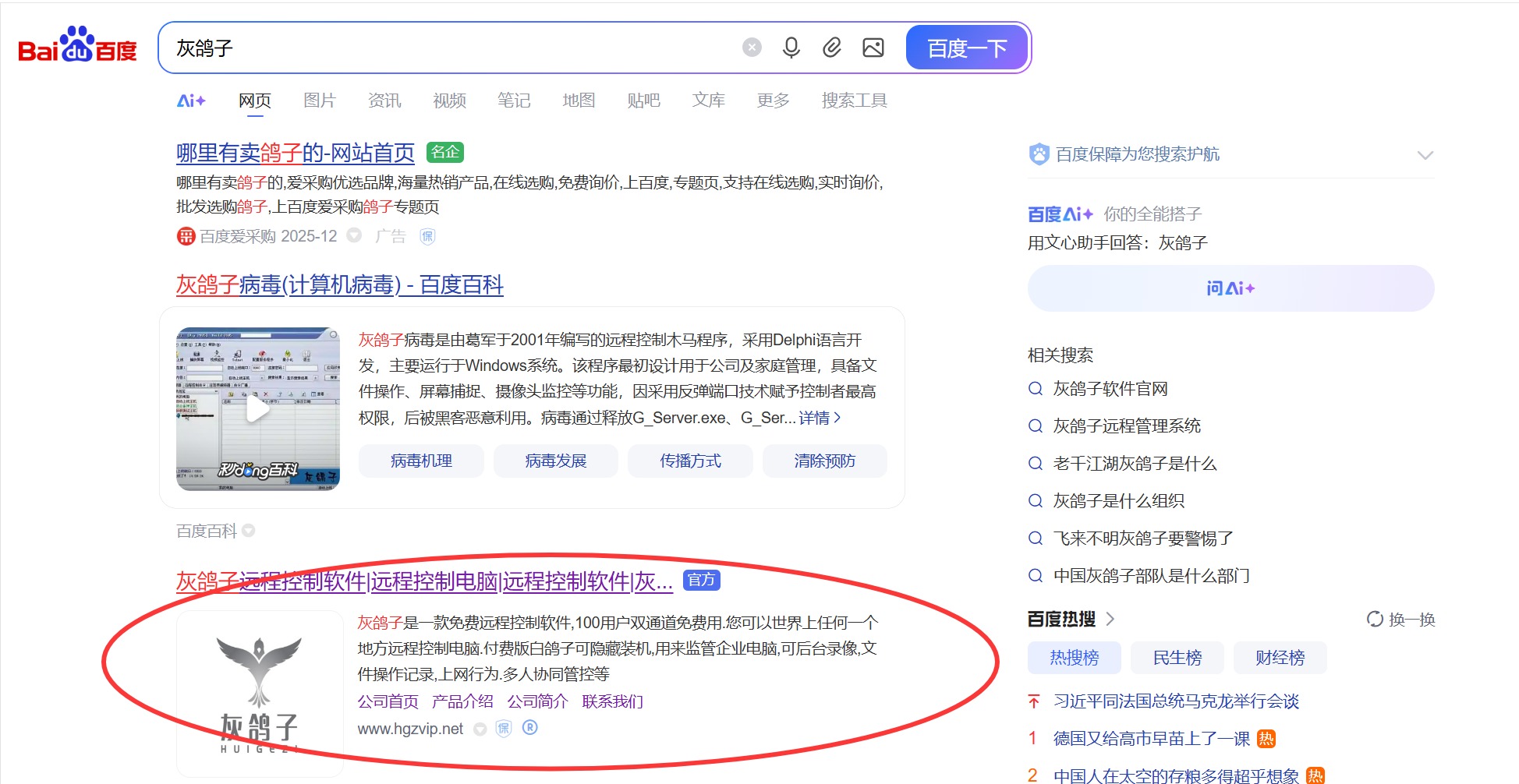This screenshot has height=784, width=1519.
Task: Open the Ai+ search mode
Action: pos(191,101)
